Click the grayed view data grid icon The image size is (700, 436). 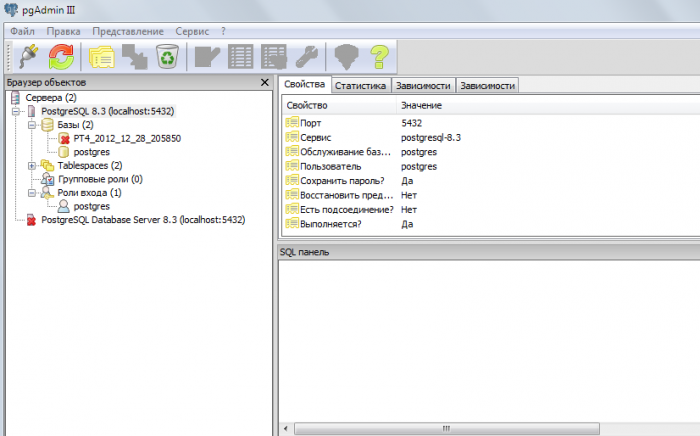tap(241, 57)
